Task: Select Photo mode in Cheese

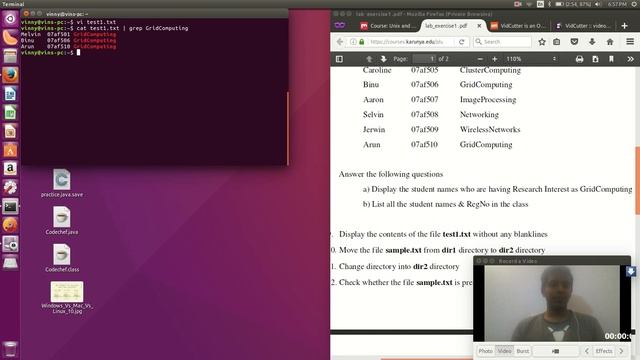Action: tap(485, 351)
